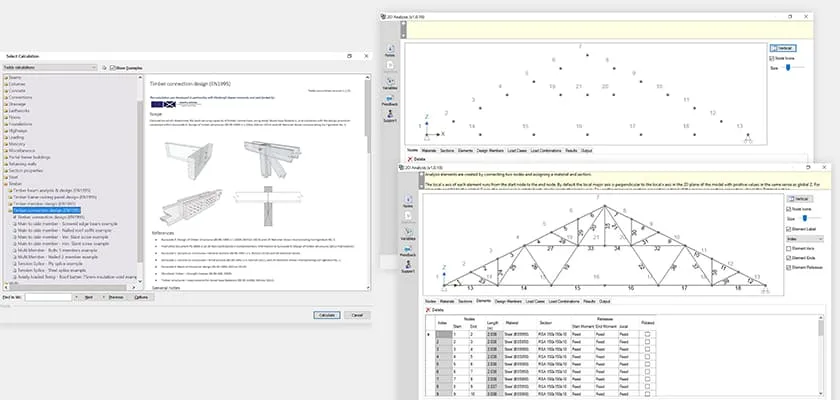Select 'Tension Splice - Ply splice example' row
The height and width of the screenshot is (400, 840).
coord(50,263)
